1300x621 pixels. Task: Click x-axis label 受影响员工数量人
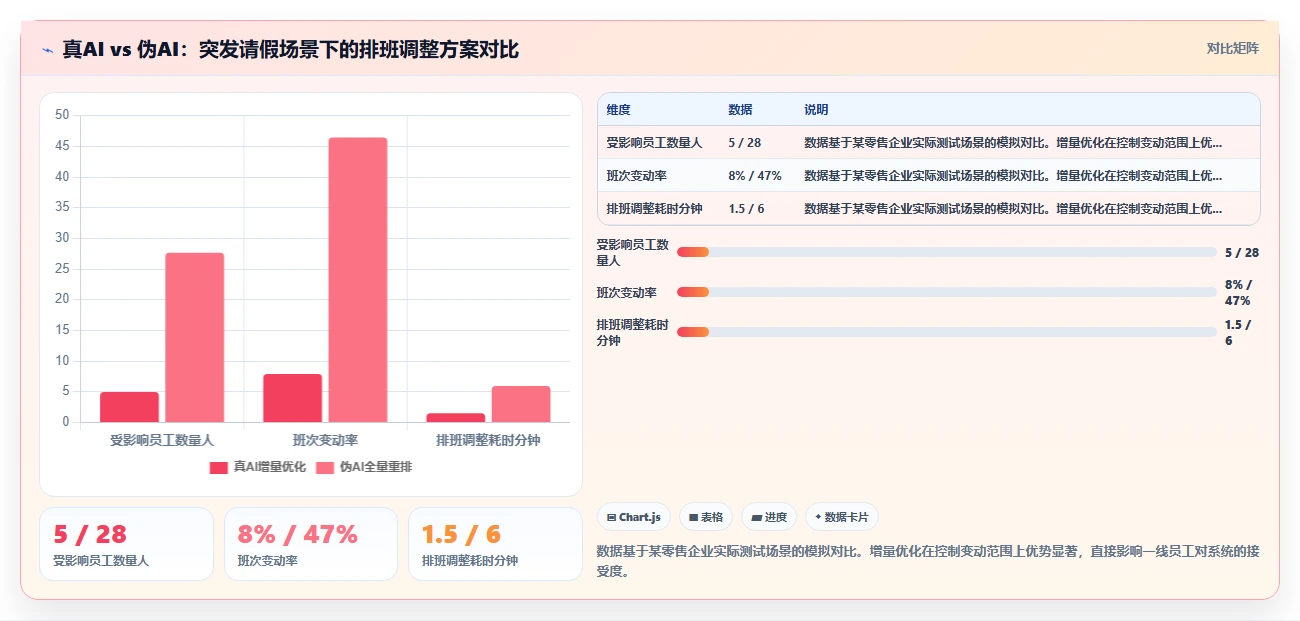click(162, 440)
